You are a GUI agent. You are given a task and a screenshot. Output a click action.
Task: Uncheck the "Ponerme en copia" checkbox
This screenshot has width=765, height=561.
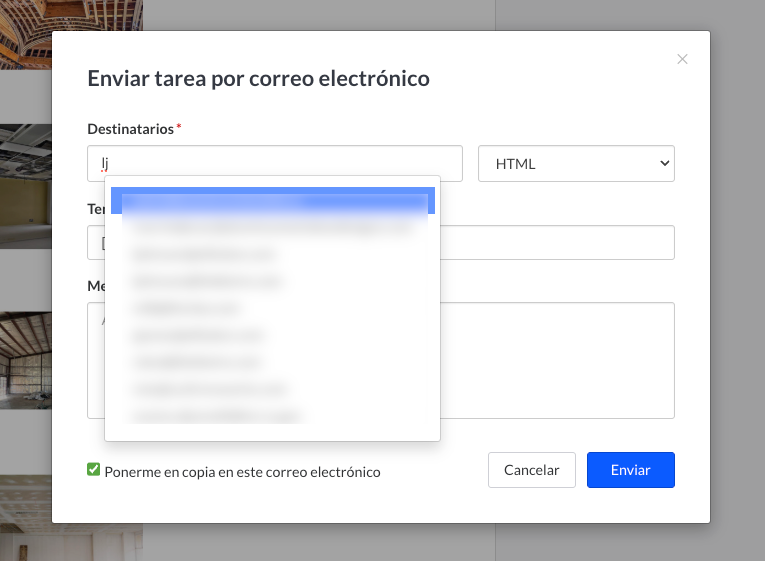[94, 469]
